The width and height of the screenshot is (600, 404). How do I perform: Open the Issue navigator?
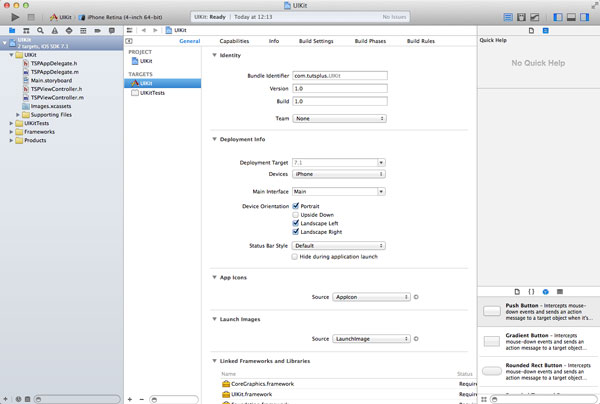[x=55, y=31]
